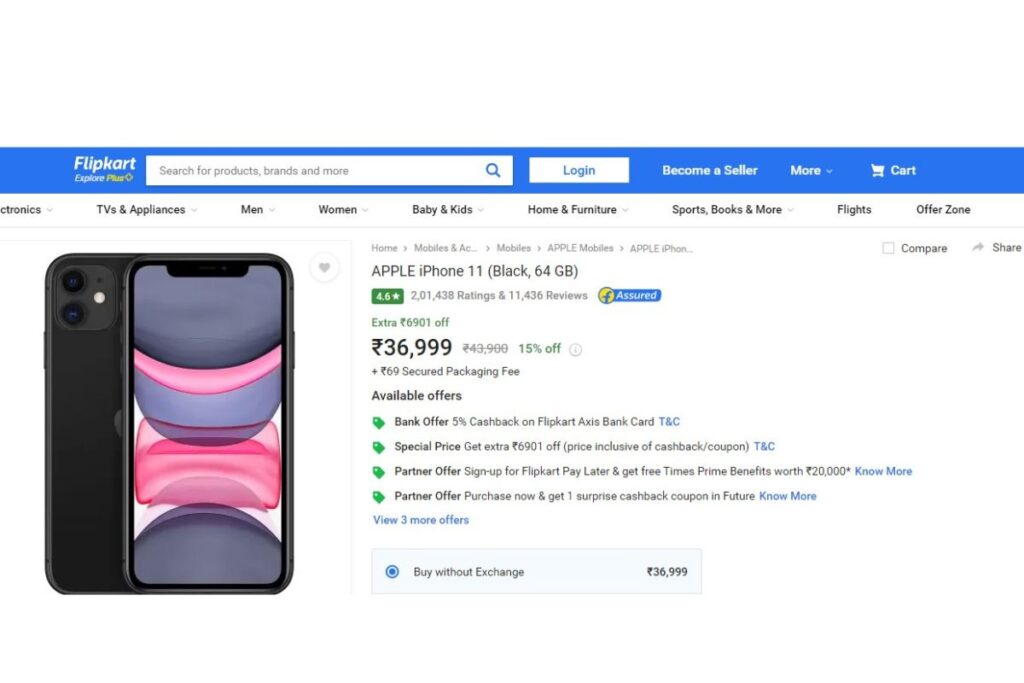The width and height of the screenshot is (1024, 683).
Task: Open the Flights menu item
Action: coord(854,210)
